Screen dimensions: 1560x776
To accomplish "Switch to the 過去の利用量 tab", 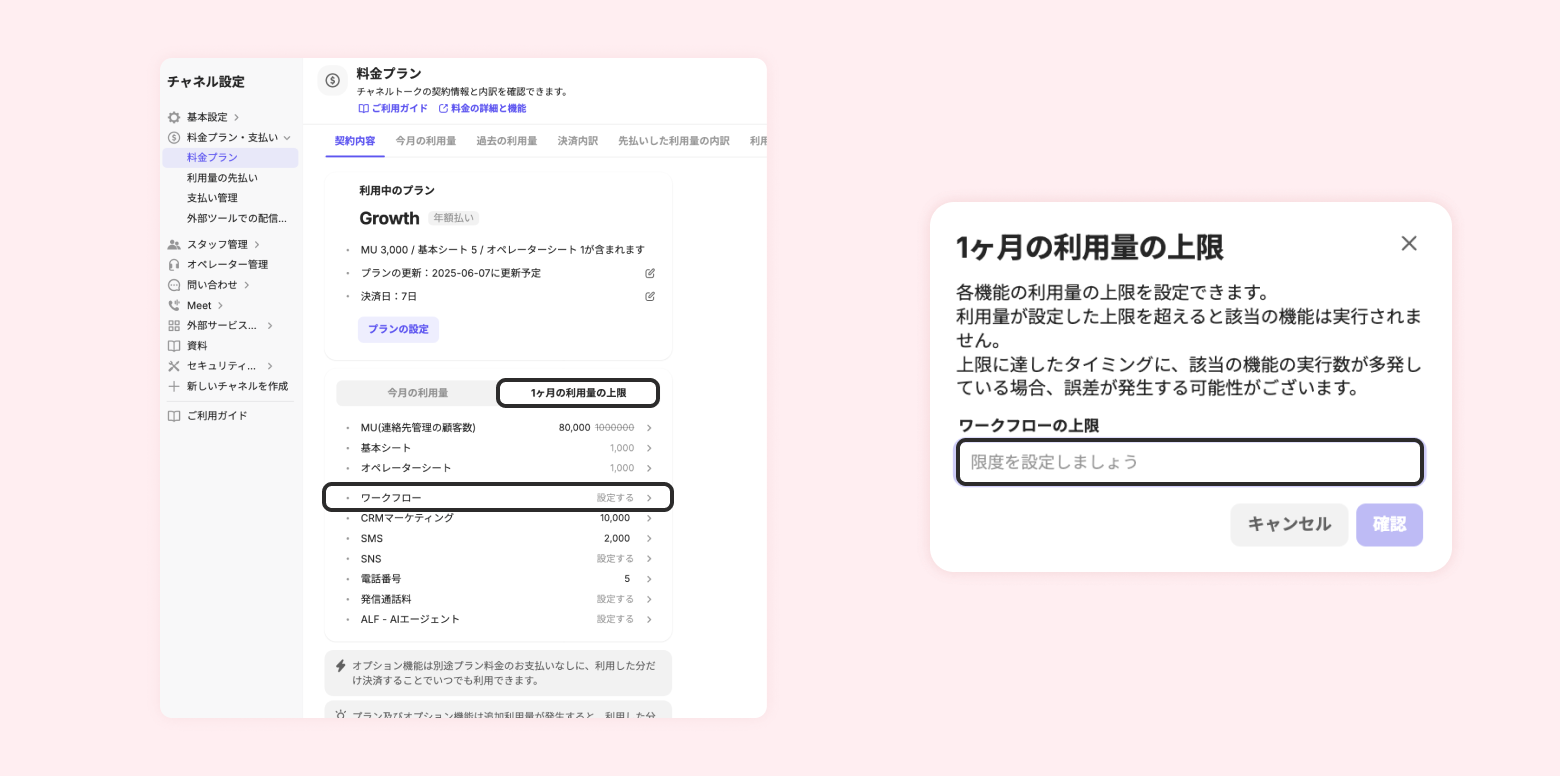I will click(507, 141).
